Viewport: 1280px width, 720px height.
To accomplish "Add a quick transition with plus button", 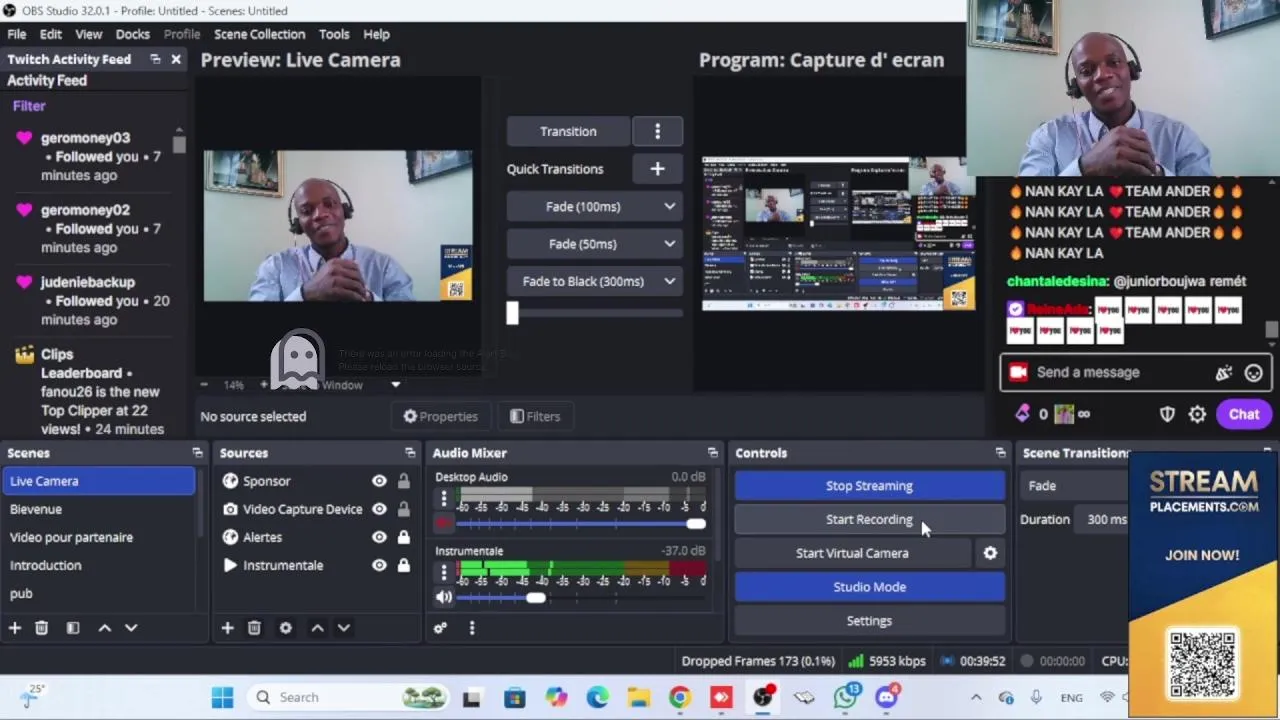I will point(657,169).
